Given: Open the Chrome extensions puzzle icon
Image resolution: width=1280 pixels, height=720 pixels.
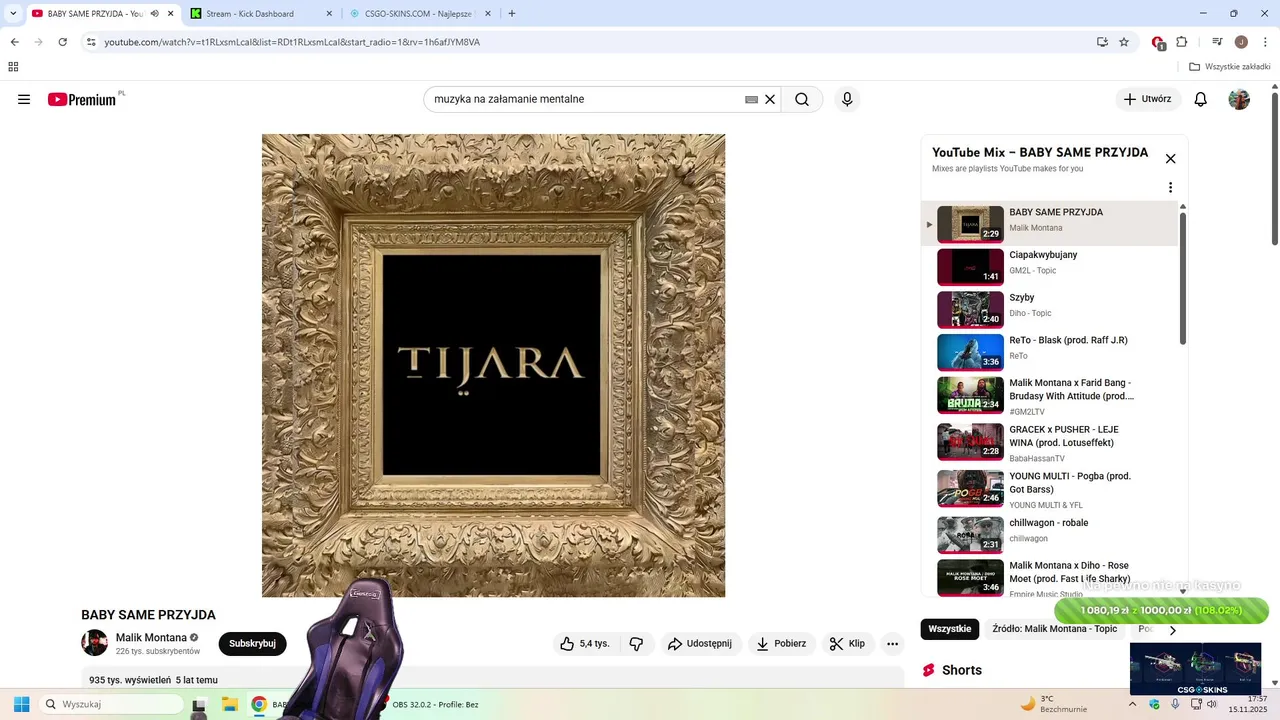Looking at the screenshot, I should point(1182,42).
